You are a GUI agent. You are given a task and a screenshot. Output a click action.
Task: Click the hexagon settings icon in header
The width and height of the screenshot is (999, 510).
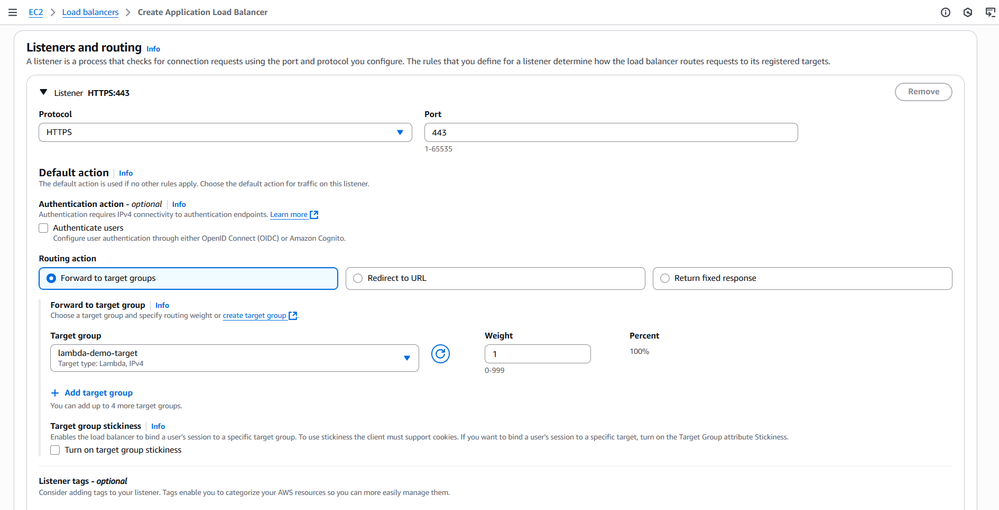tap(967, 12)
